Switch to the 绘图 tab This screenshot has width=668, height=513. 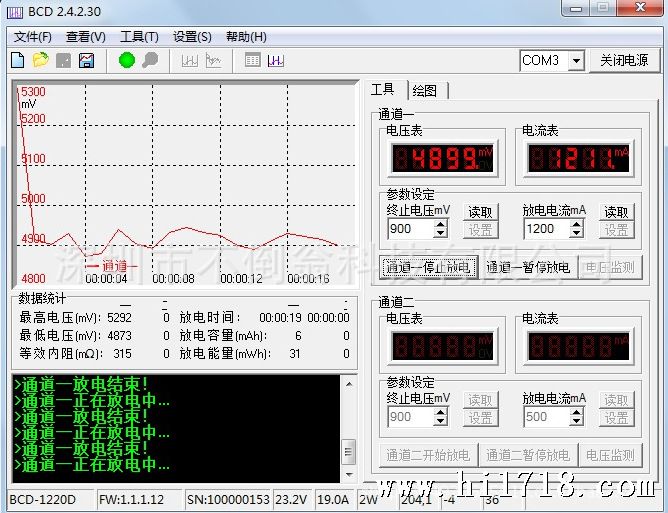click(428, 90)
